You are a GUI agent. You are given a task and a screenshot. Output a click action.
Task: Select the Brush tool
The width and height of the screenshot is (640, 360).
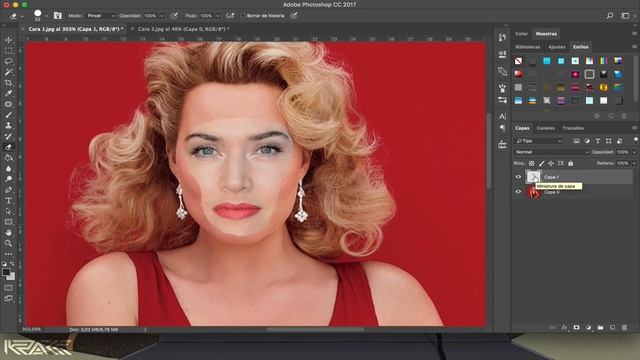click(x=8, y=115)
